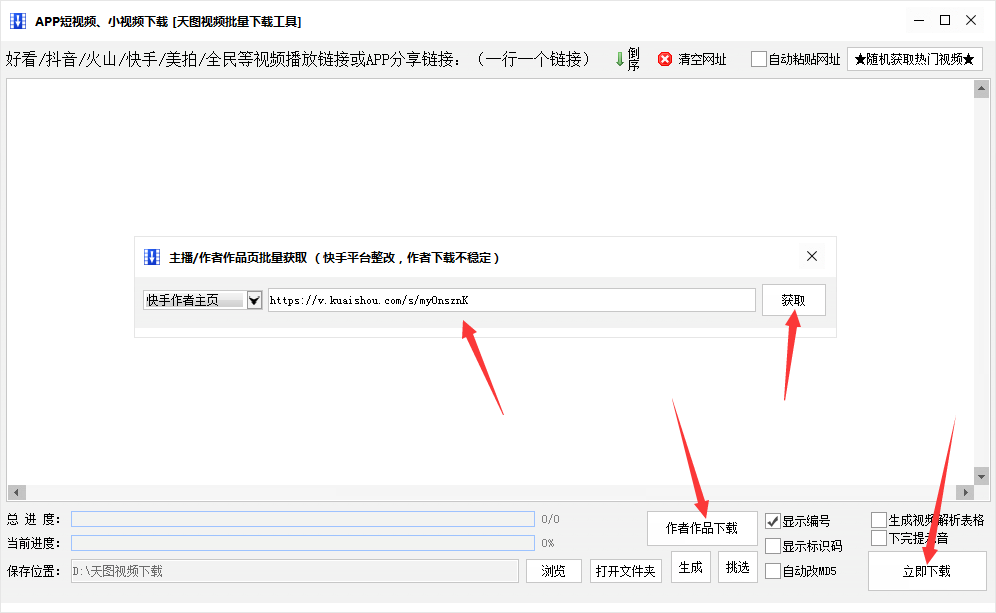The height and width of the screenshot is (613, 996).
Task: Click the 0% current progress value
Action: (x=548, y=543)
